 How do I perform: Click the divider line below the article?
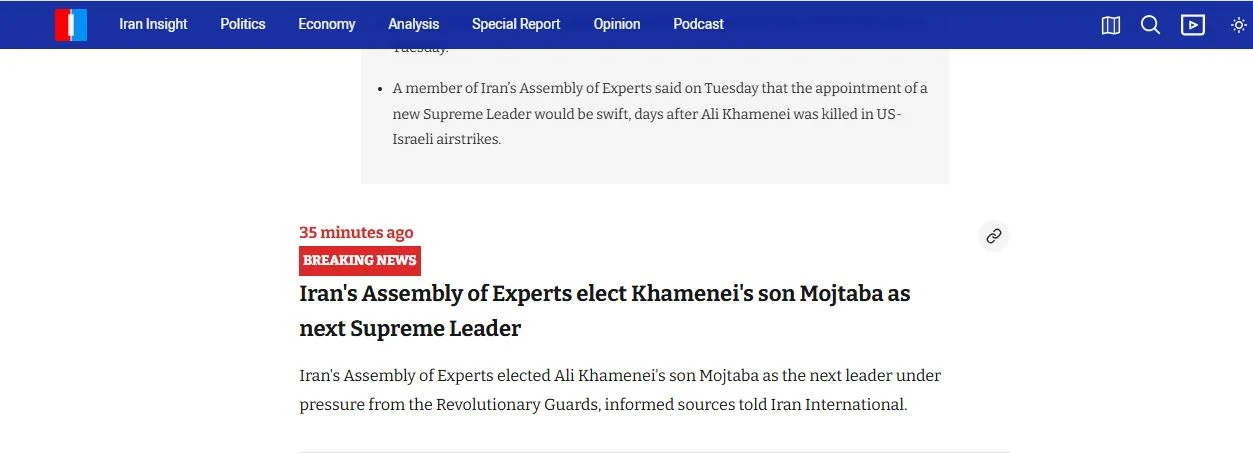click(654, 452)
